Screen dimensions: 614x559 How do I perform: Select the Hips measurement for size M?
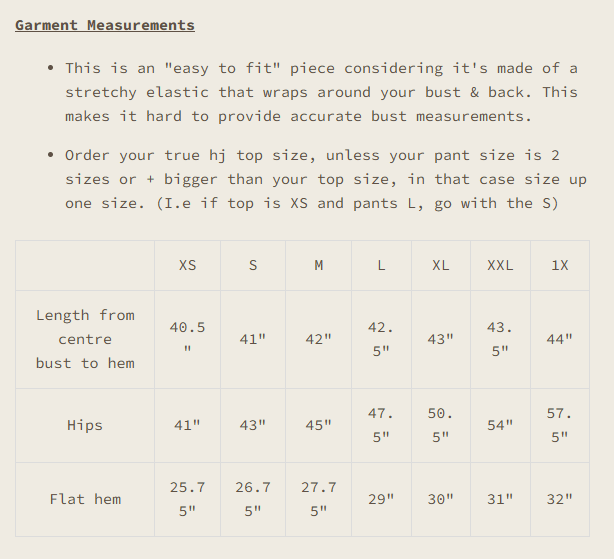[x=318, y=425]
